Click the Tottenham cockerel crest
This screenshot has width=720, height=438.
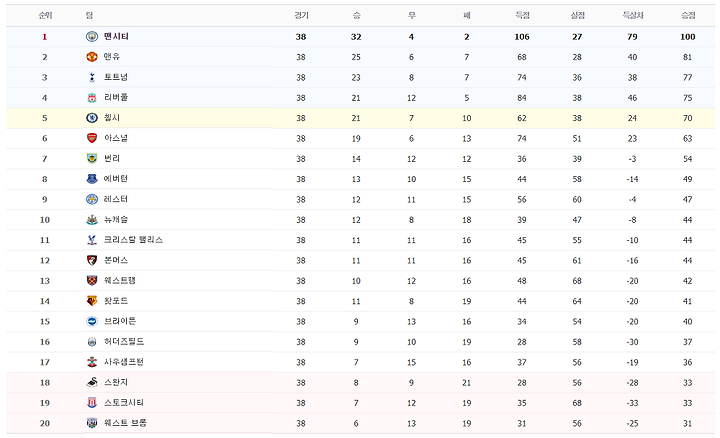(92, 77)
